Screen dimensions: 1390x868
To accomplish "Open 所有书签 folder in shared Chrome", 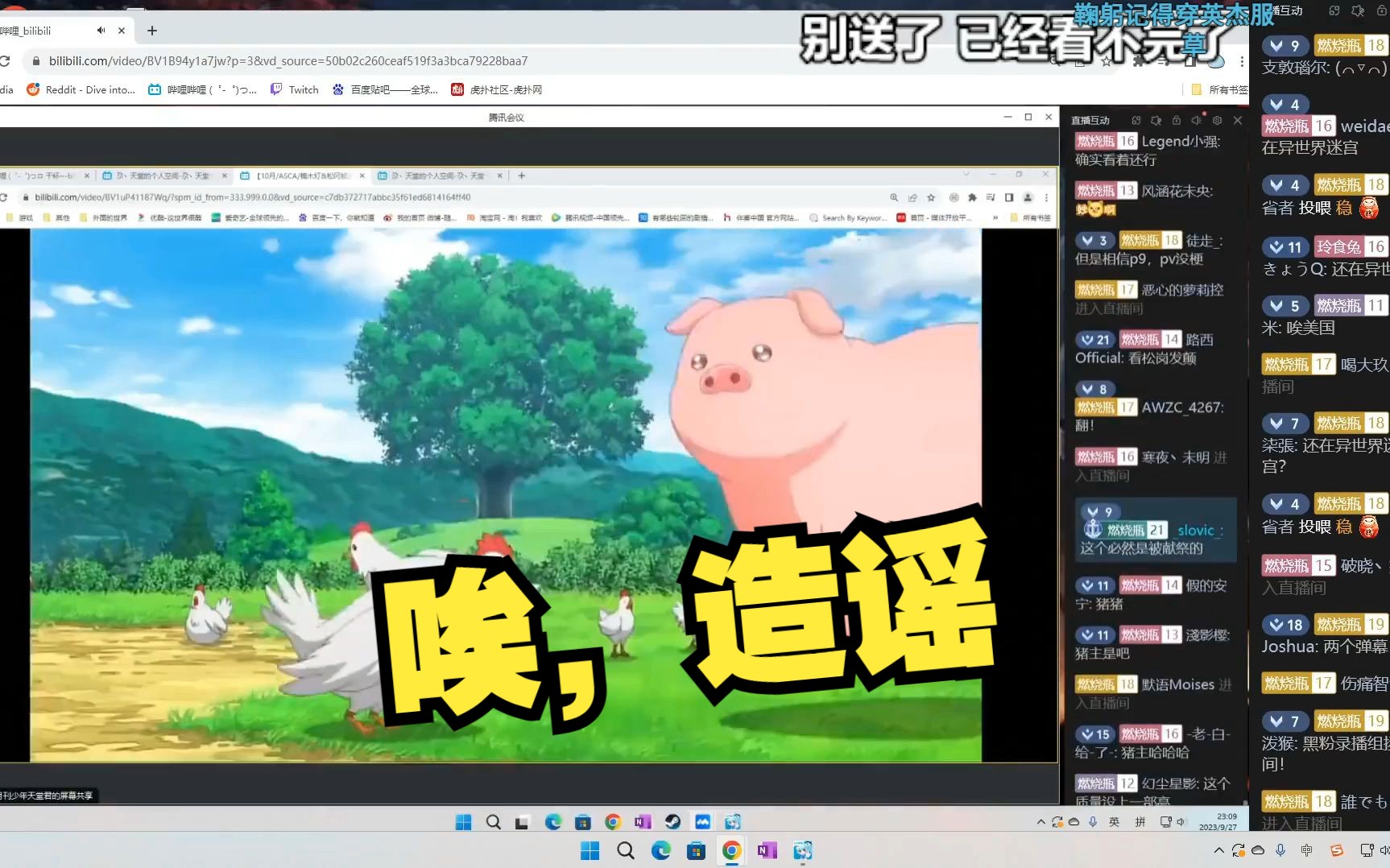I will (x=1030, y=218).
